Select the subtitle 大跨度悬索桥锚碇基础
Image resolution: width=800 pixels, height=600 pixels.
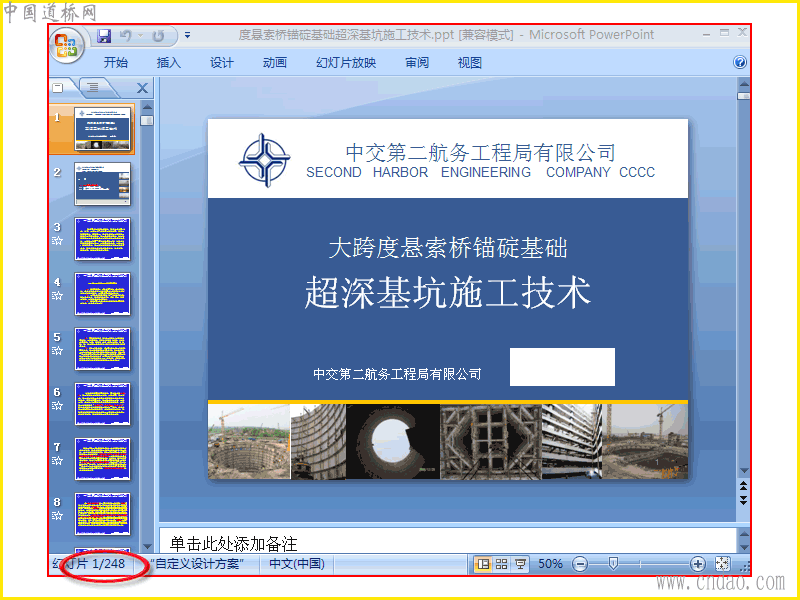coord(448,248)
